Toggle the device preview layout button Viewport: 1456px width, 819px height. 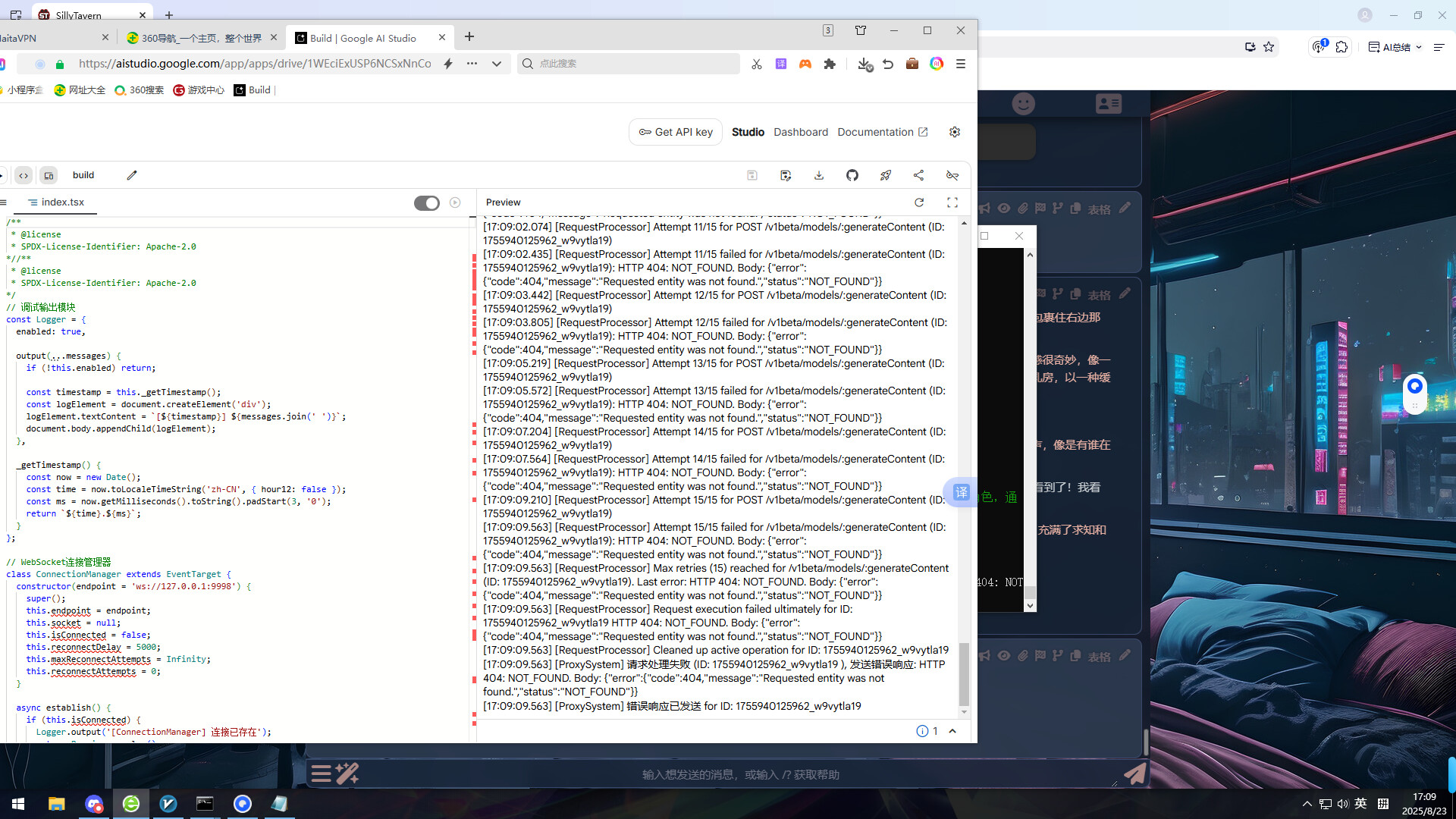[49, 175]
